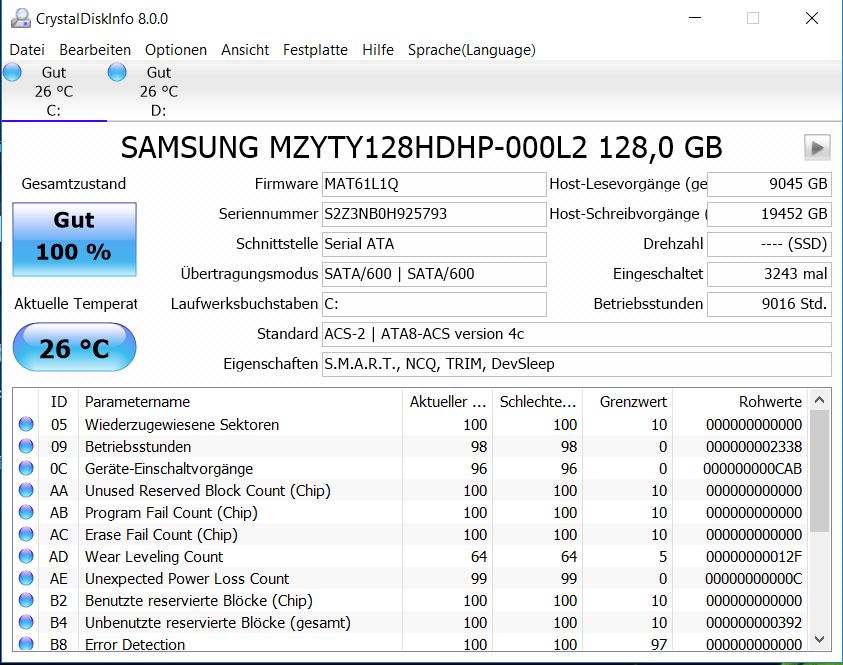
Task: Click the blue health dot for drive D:
Action: click(116, 71)
